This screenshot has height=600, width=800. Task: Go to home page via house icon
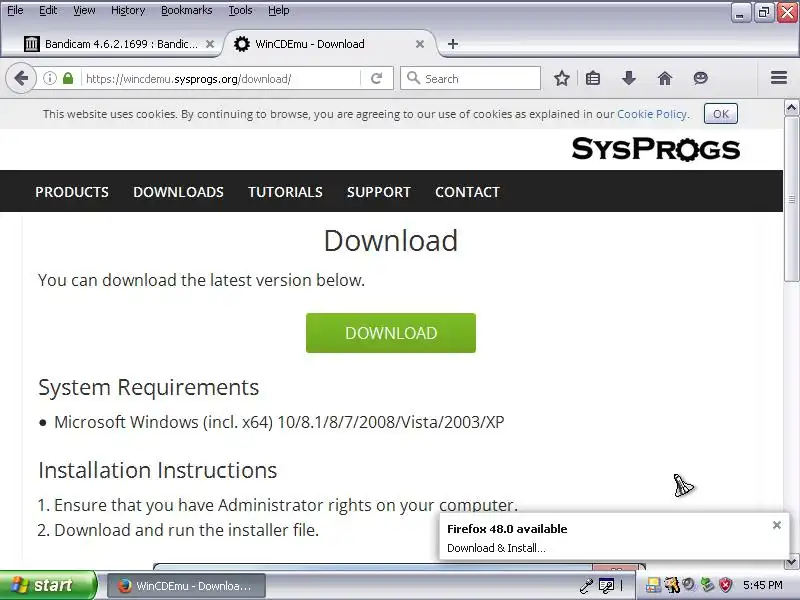[x=665, y=79]
